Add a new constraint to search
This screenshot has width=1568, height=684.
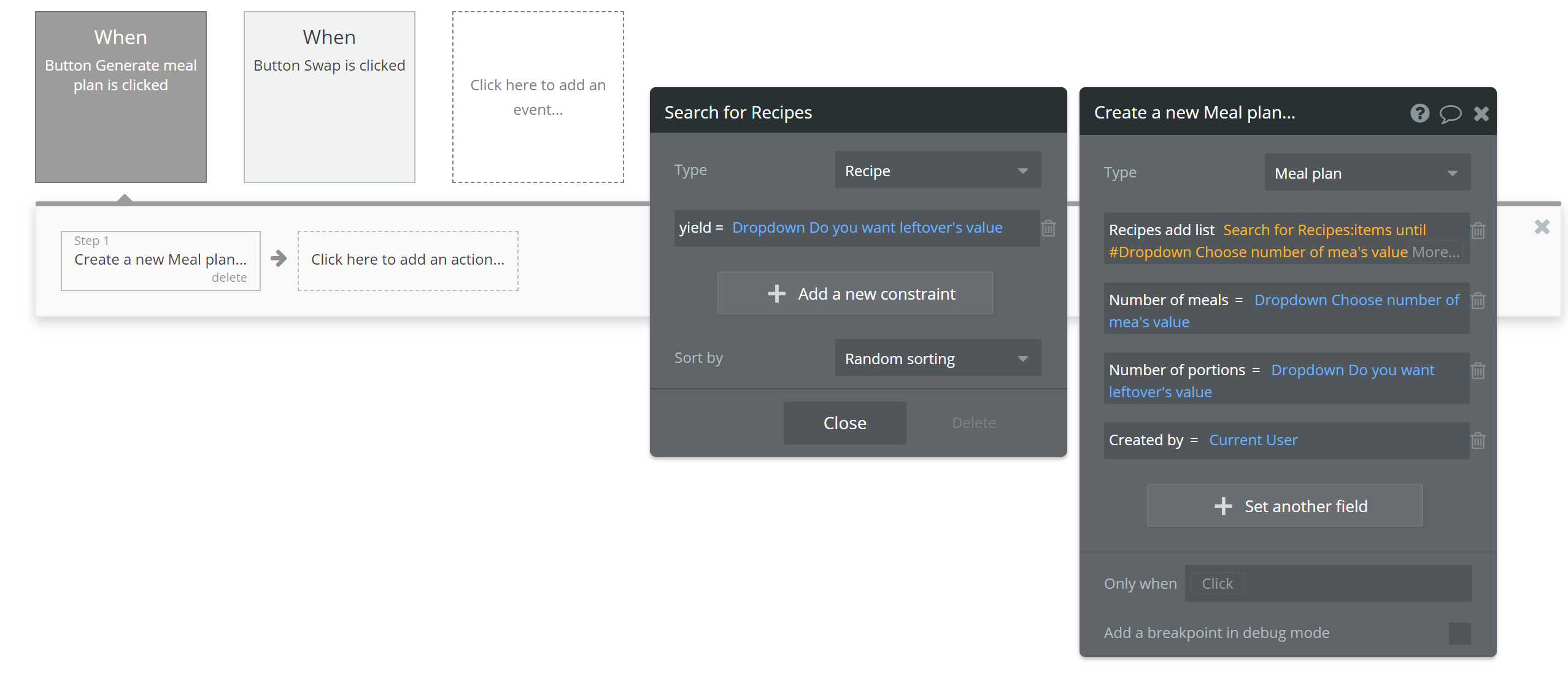[855, 293]
